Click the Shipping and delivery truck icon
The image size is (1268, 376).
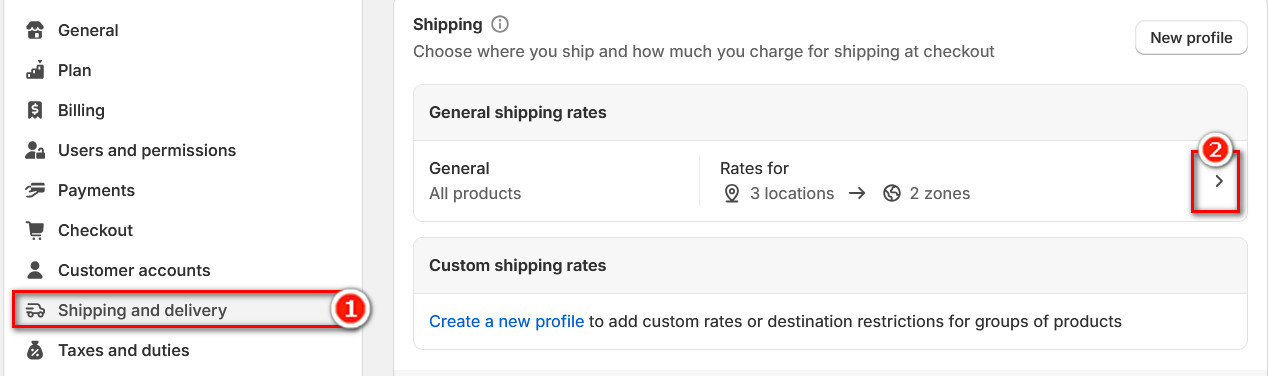[x=36, y=310]
